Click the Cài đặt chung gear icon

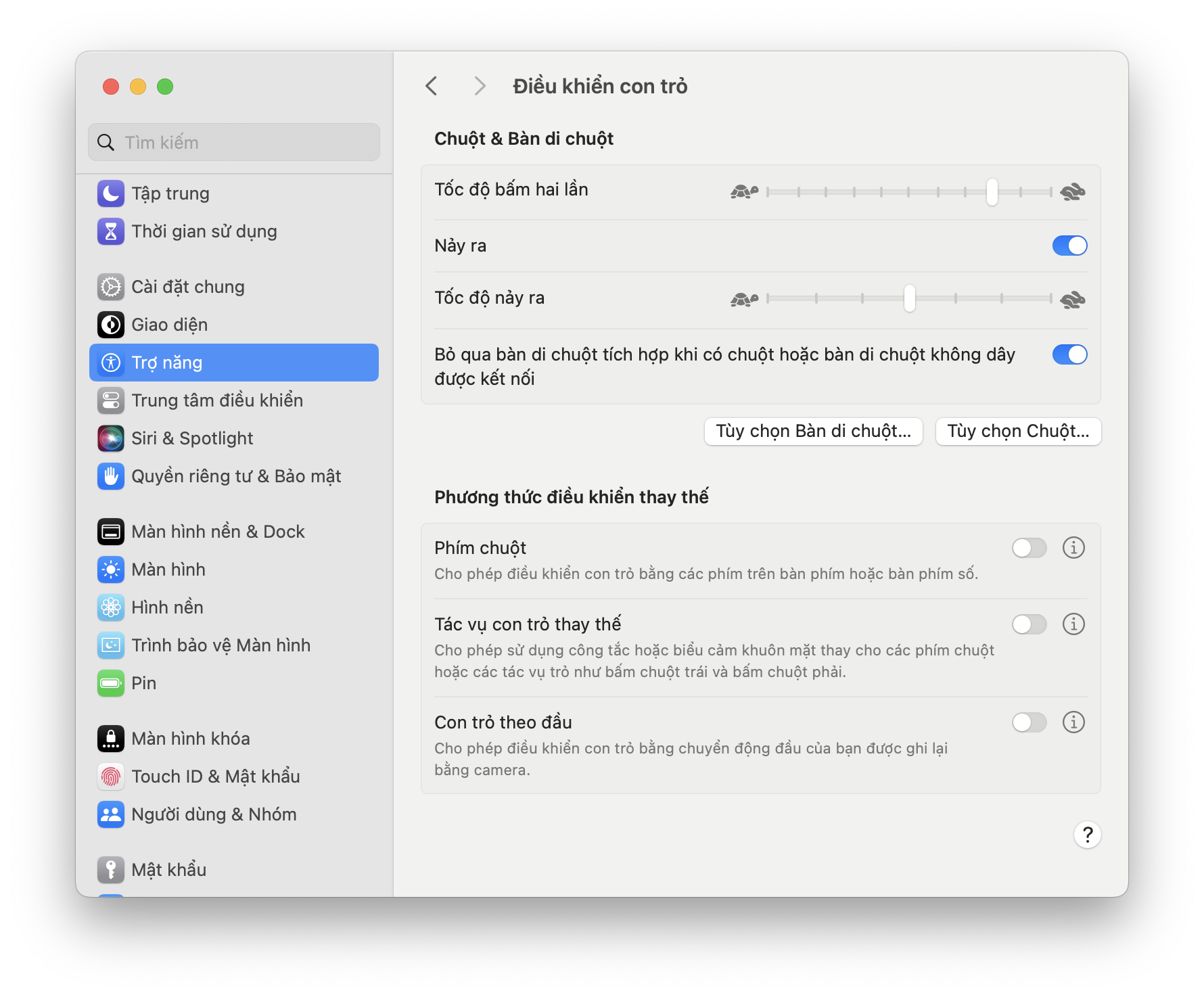111,287
